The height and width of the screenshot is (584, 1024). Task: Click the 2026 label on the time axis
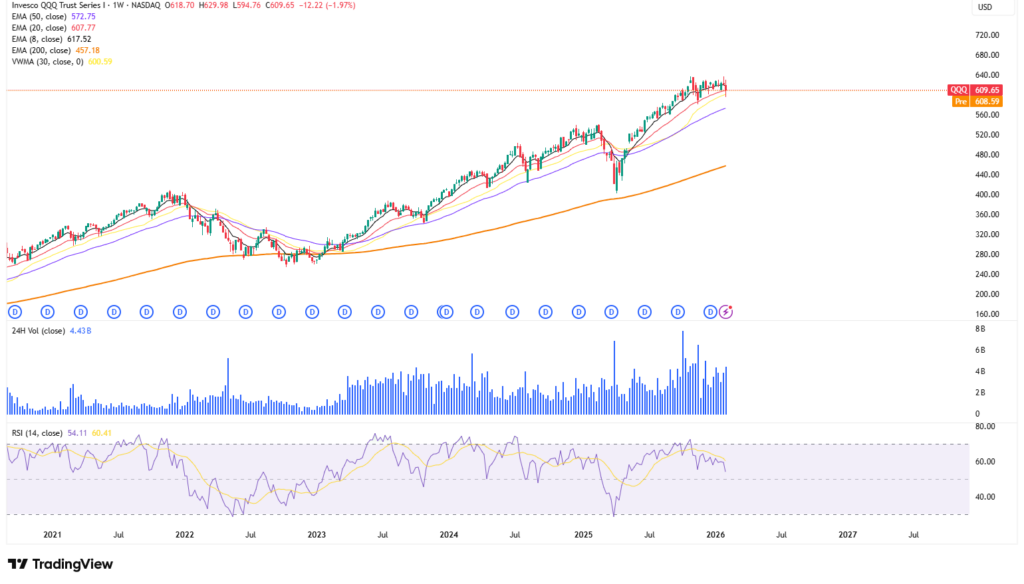click(x=715, y=535)
